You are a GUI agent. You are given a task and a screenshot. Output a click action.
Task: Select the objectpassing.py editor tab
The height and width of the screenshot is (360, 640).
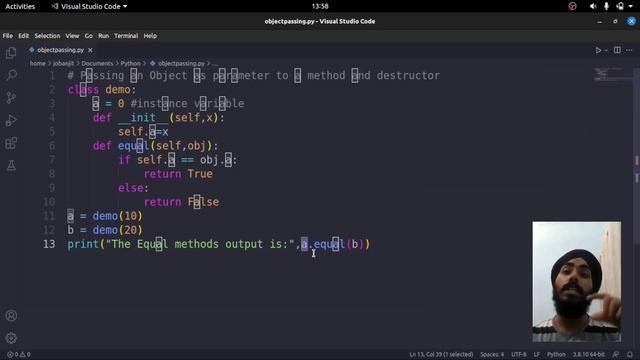tap(60, 50)
